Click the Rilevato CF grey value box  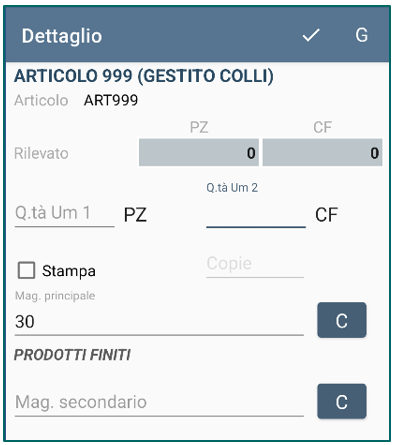322,153
